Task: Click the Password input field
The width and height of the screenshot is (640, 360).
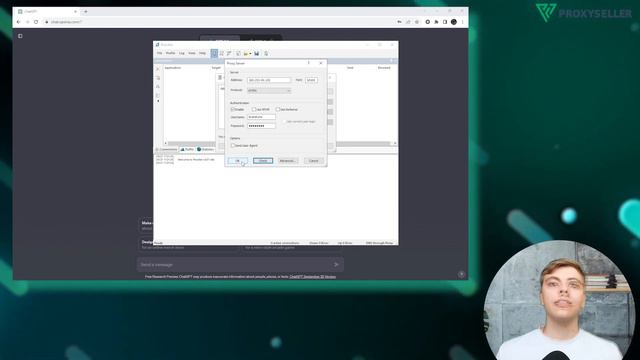Action: 261,126
